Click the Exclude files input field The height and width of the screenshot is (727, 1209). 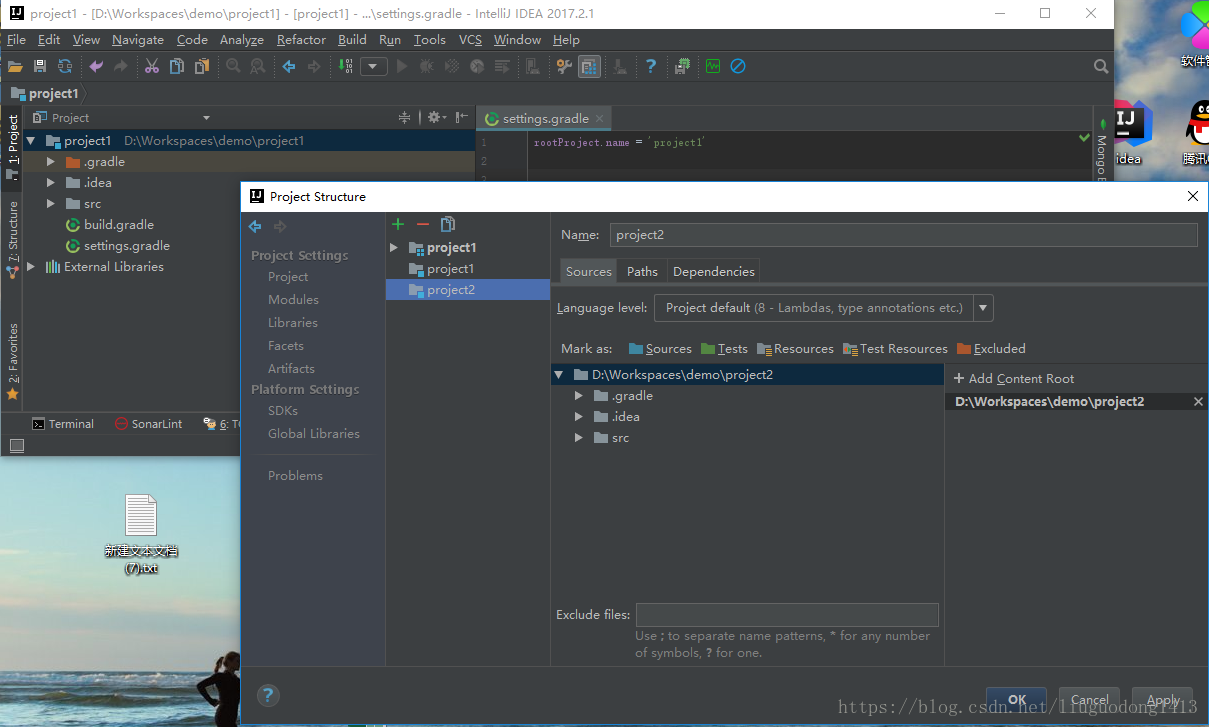[x=787, y=615]
